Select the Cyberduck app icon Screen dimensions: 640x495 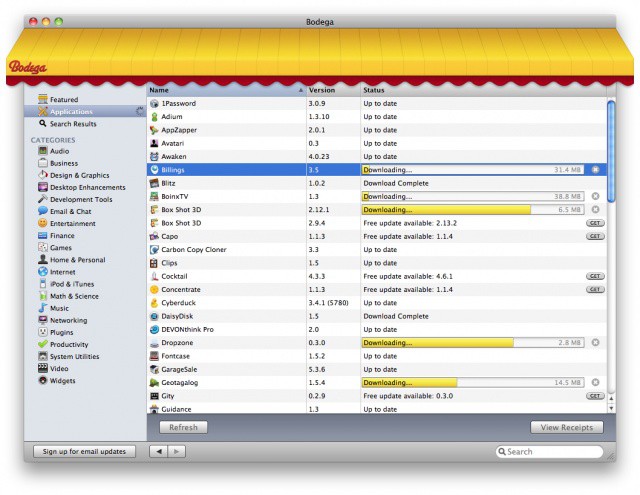[x=154, y=302]
